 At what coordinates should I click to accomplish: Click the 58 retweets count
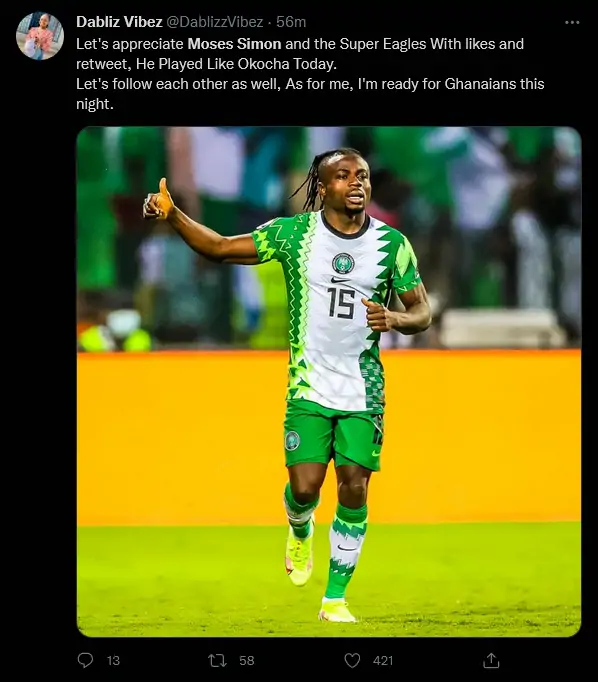[247, 660]
